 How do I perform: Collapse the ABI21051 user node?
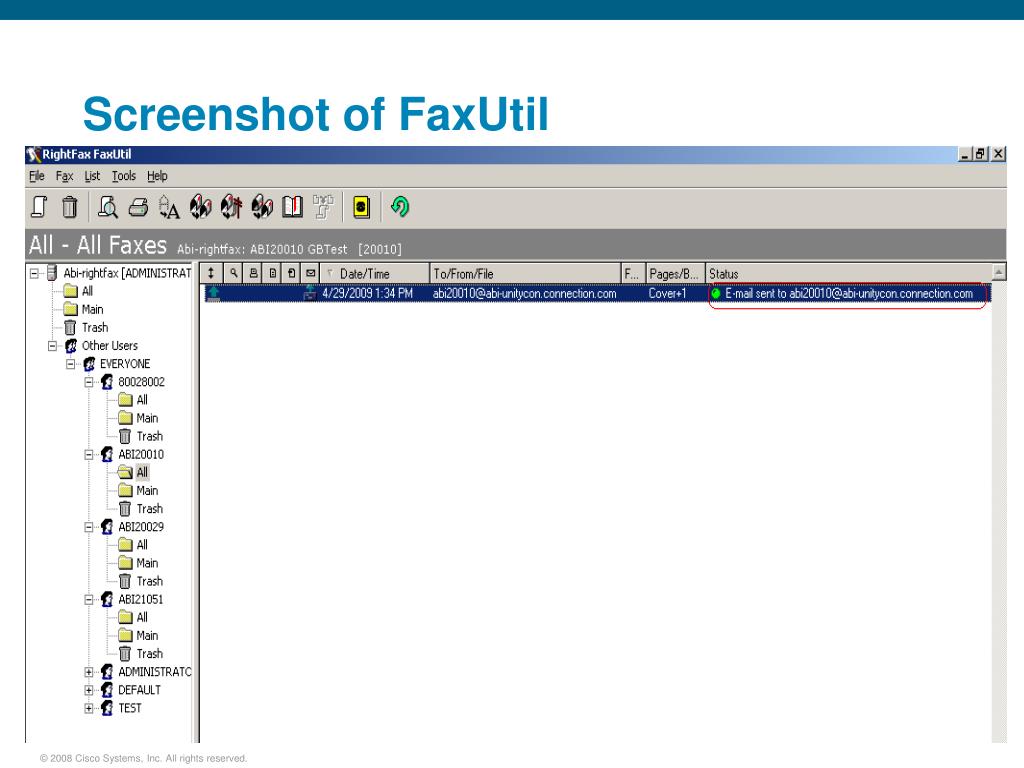click(x=89, y=600)
